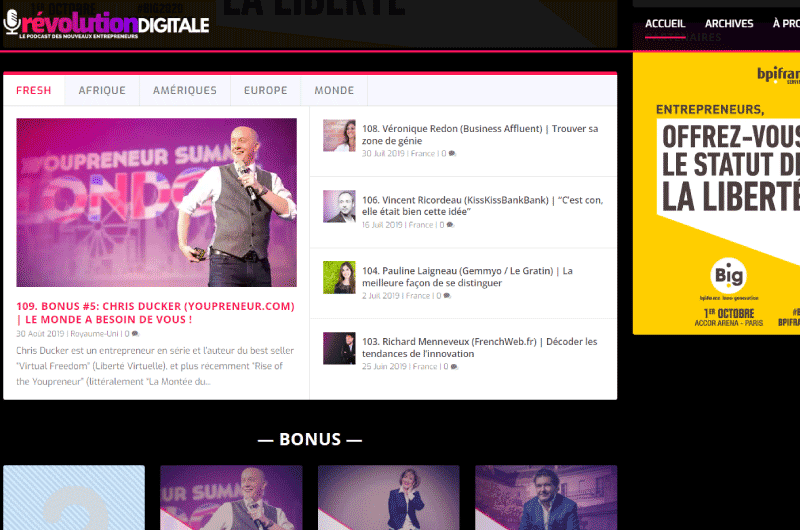Open the Pauline Laigneau thumbnail

click(339, 277)
